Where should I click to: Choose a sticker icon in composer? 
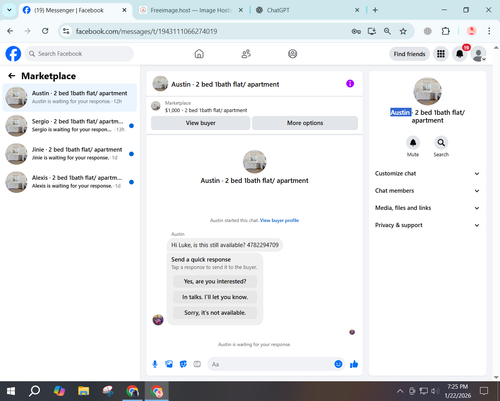point(183,364)
